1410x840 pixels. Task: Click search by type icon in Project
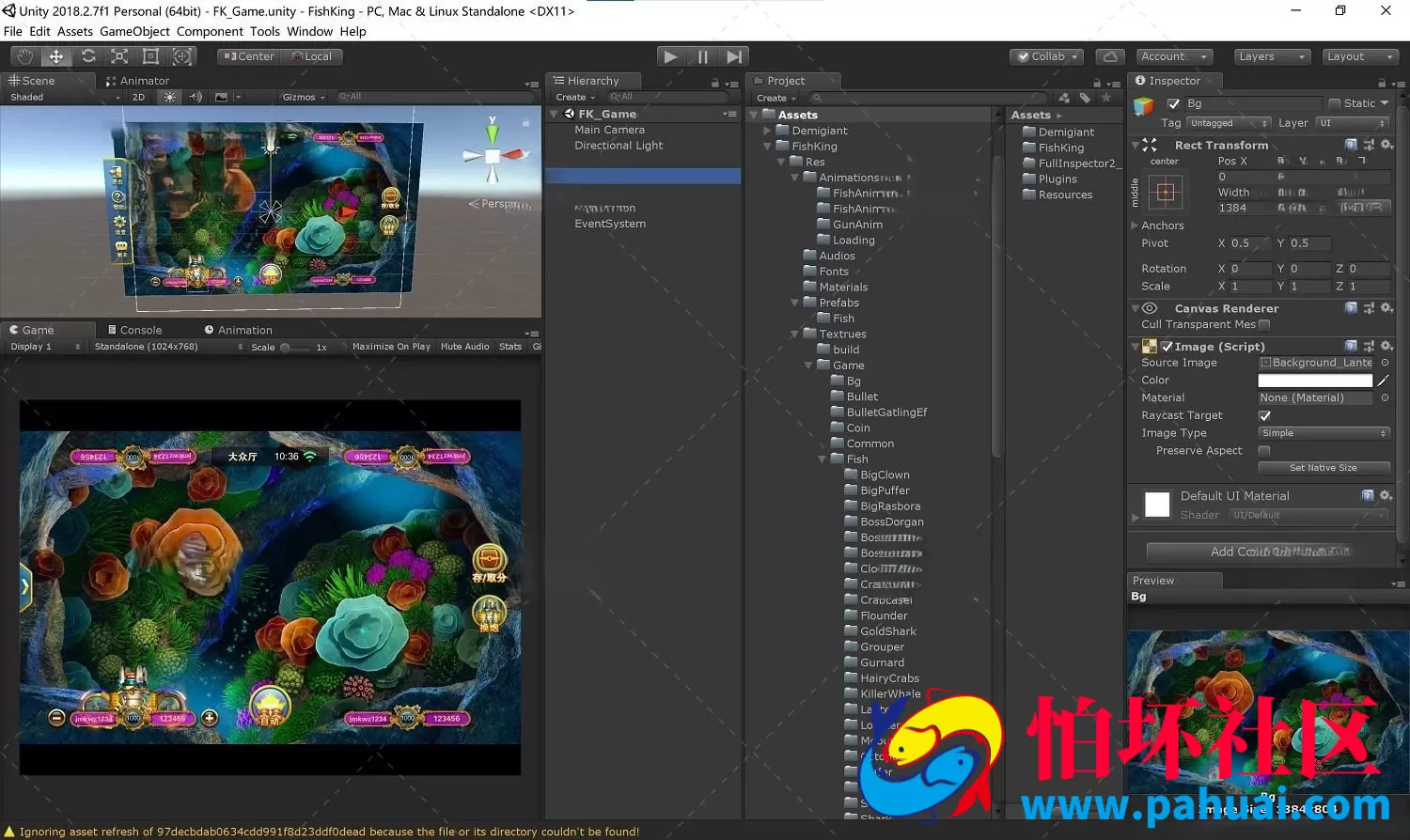click(1064, 98)
